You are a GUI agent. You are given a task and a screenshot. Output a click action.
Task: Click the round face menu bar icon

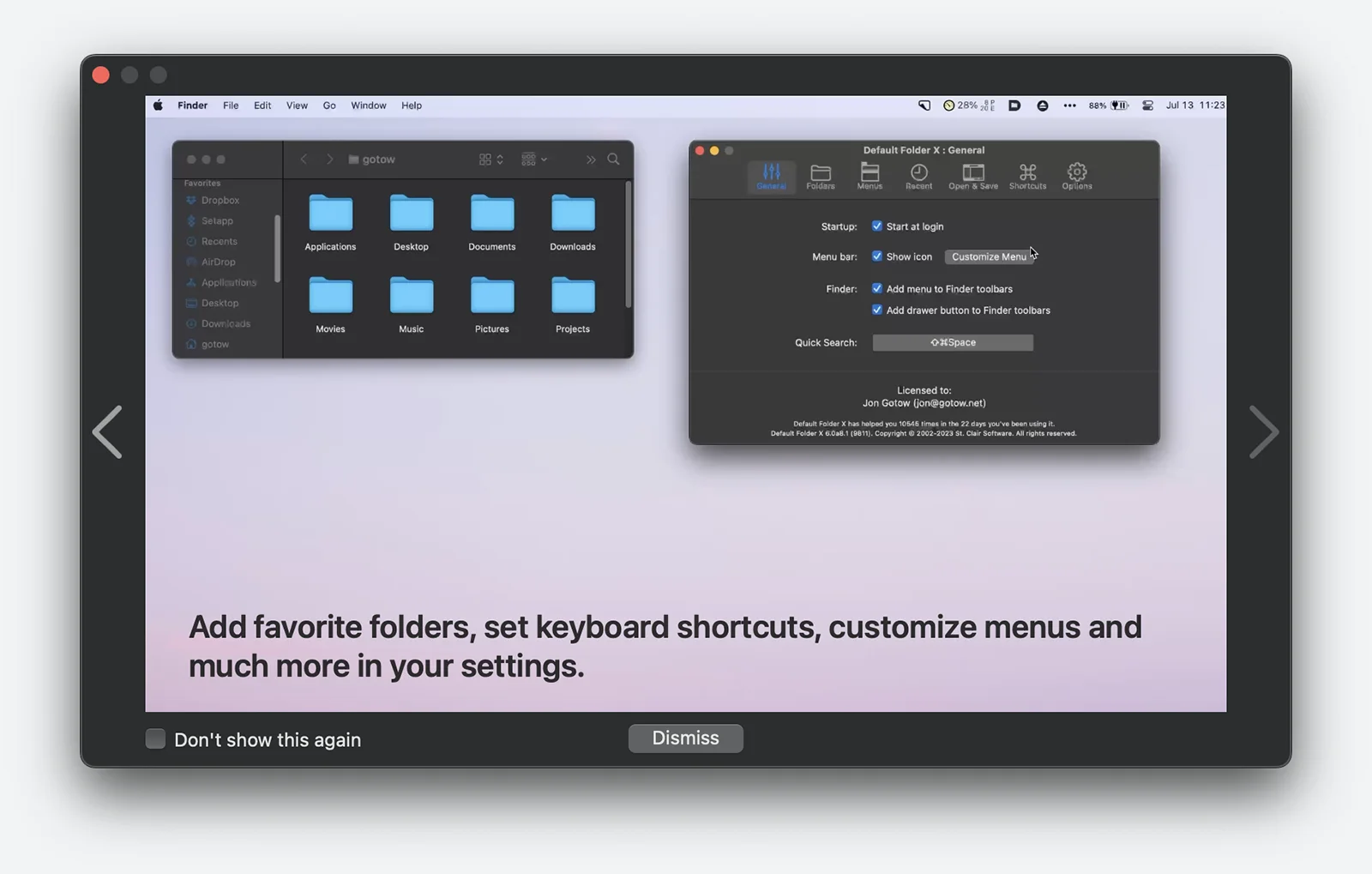1043,105
